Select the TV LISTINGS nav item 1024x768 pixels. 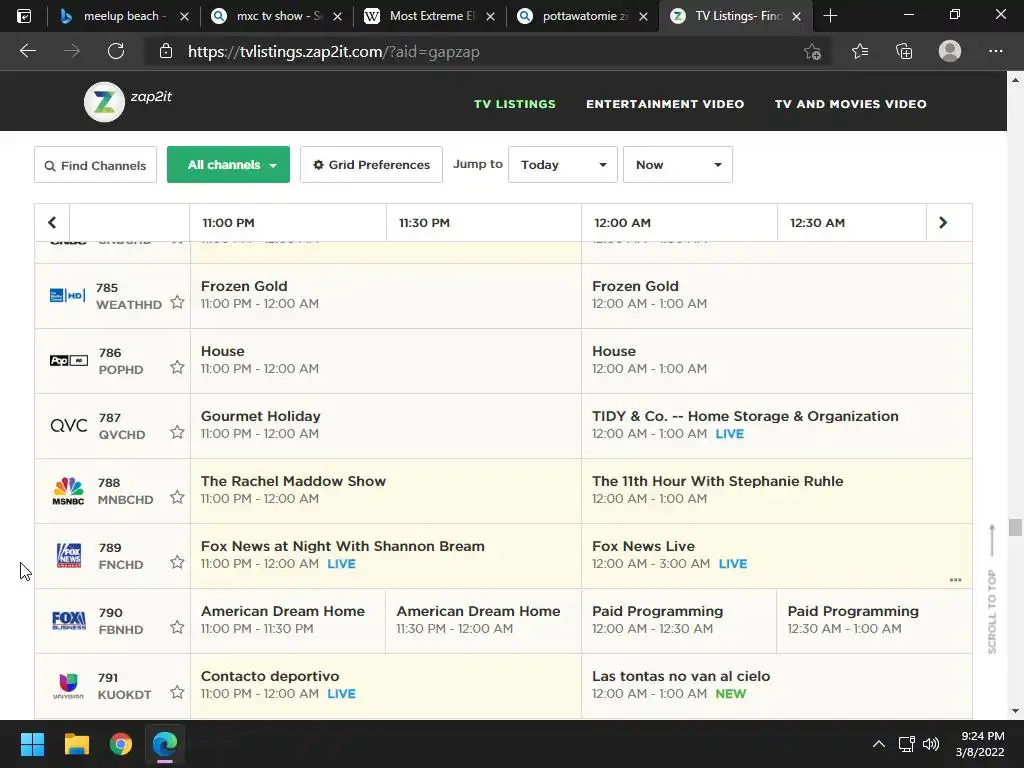pyautogui.click(x=515, y=104)
